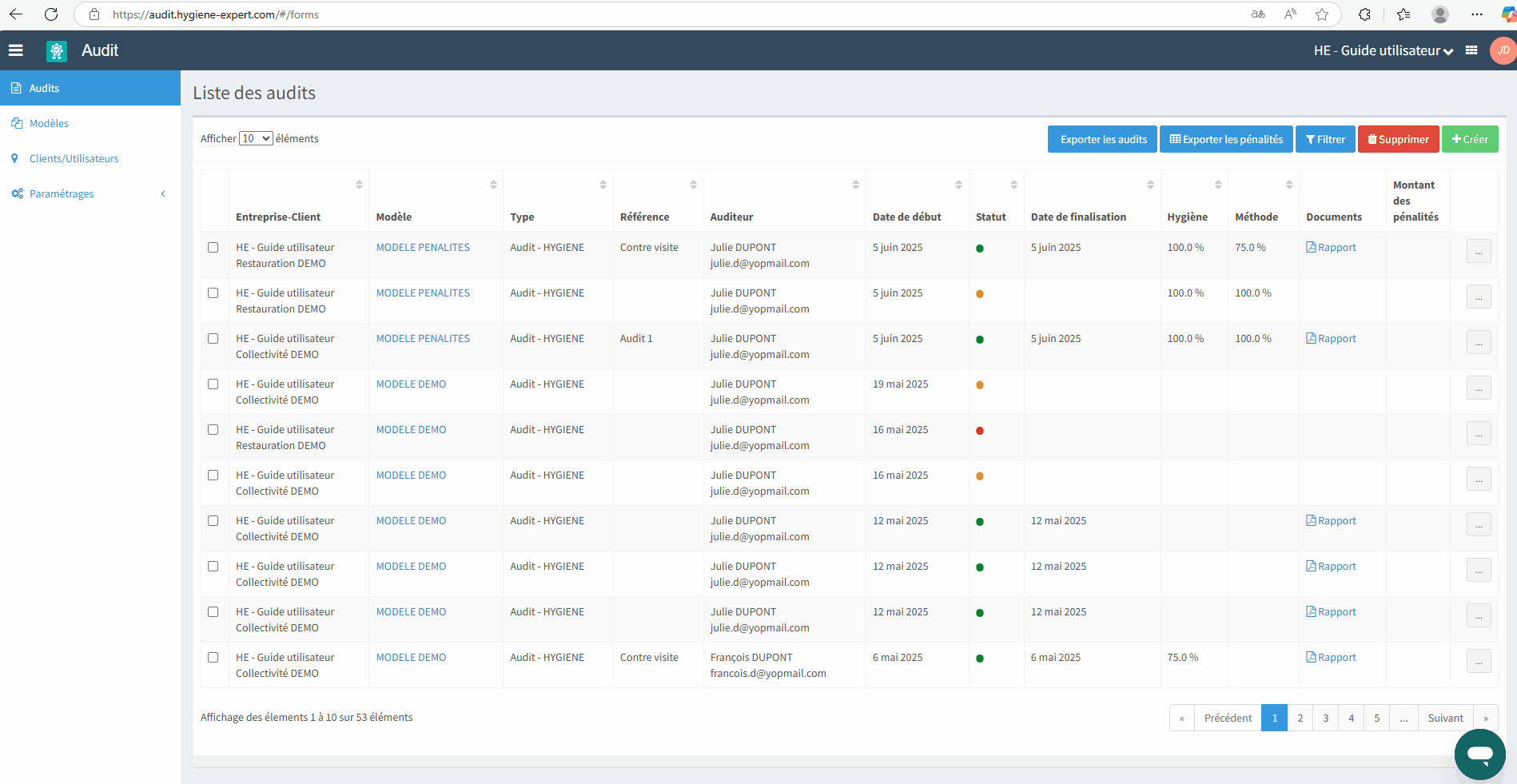The height and width of the screenshot is (784, 1517).
Task: Click the read aloud icon in address bar
Action: click(x=1290, y=14)
